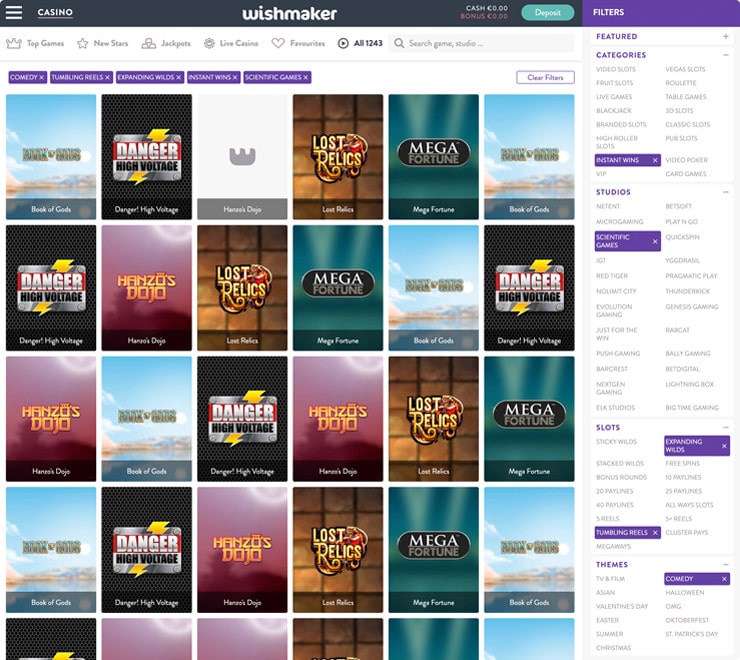740x660 pixels.
Task: Collapse the Categories filter section
Action: click(725, 55)
